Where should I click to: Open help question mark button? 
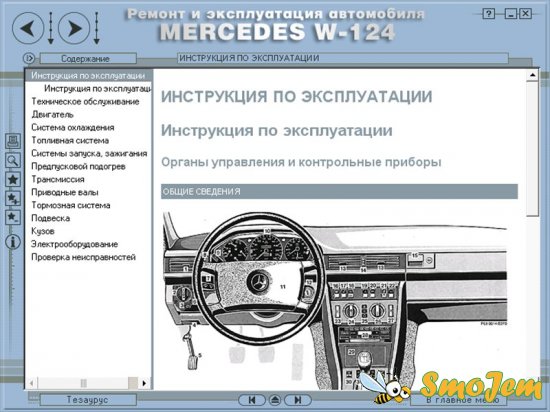point(489,14)
